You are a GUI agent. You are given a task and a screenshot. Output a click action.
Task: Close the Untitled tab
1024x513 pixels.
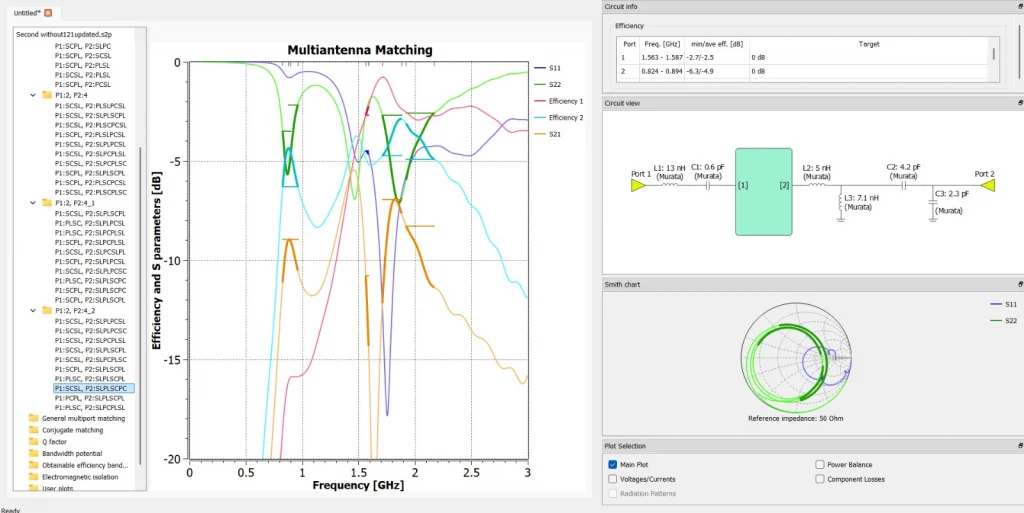48,12
